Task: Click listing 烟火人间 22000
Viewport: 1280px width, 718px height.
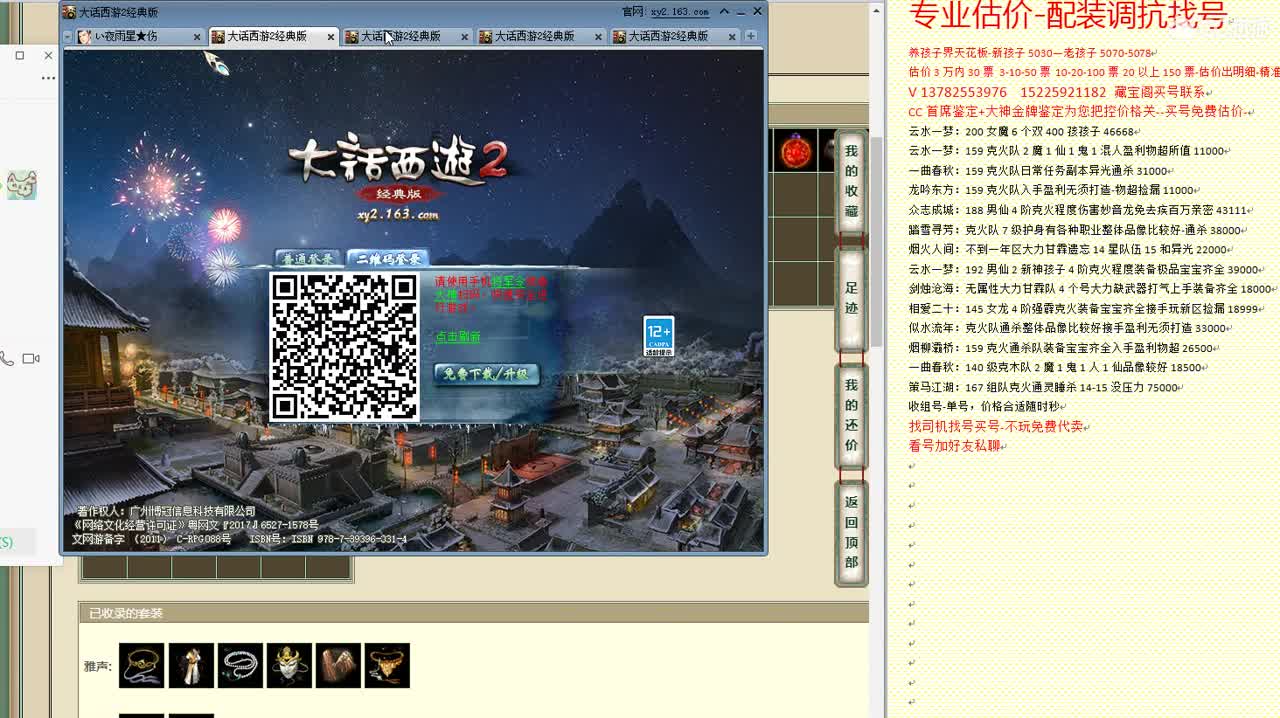Action: coord(1068,250)
